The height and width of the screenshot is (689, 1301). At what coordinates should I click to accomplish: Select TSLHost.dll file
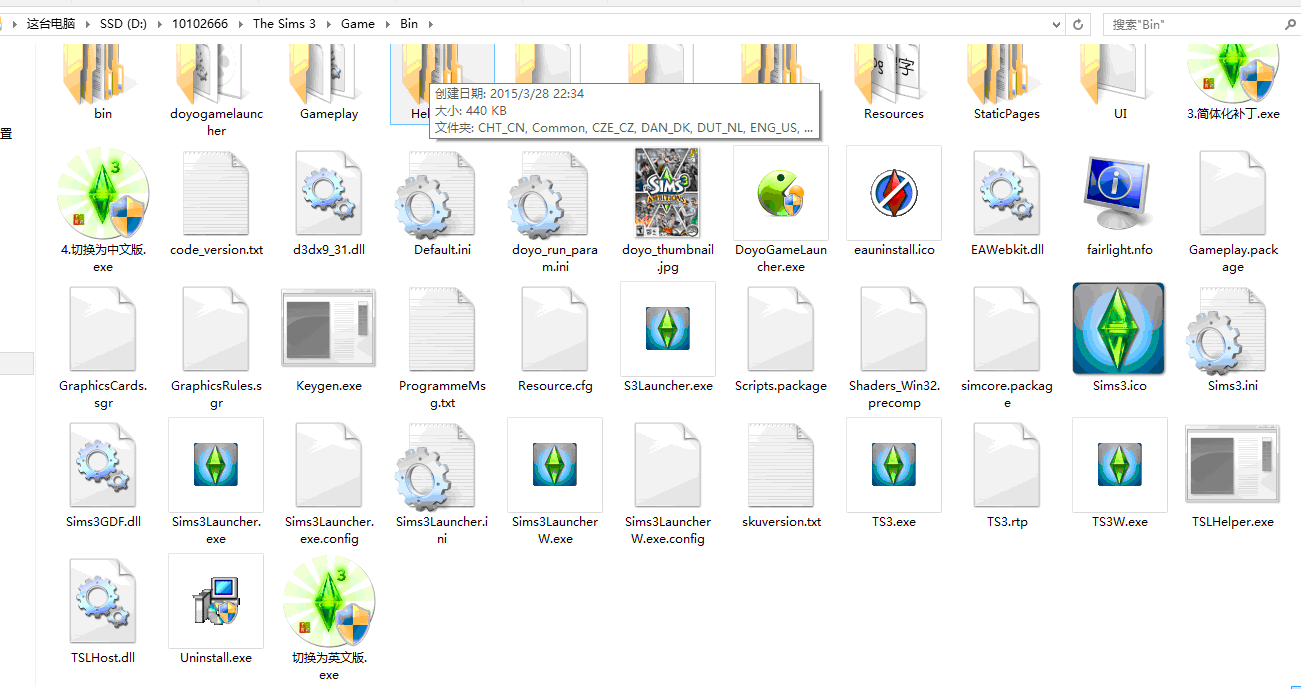click(103, 611)
